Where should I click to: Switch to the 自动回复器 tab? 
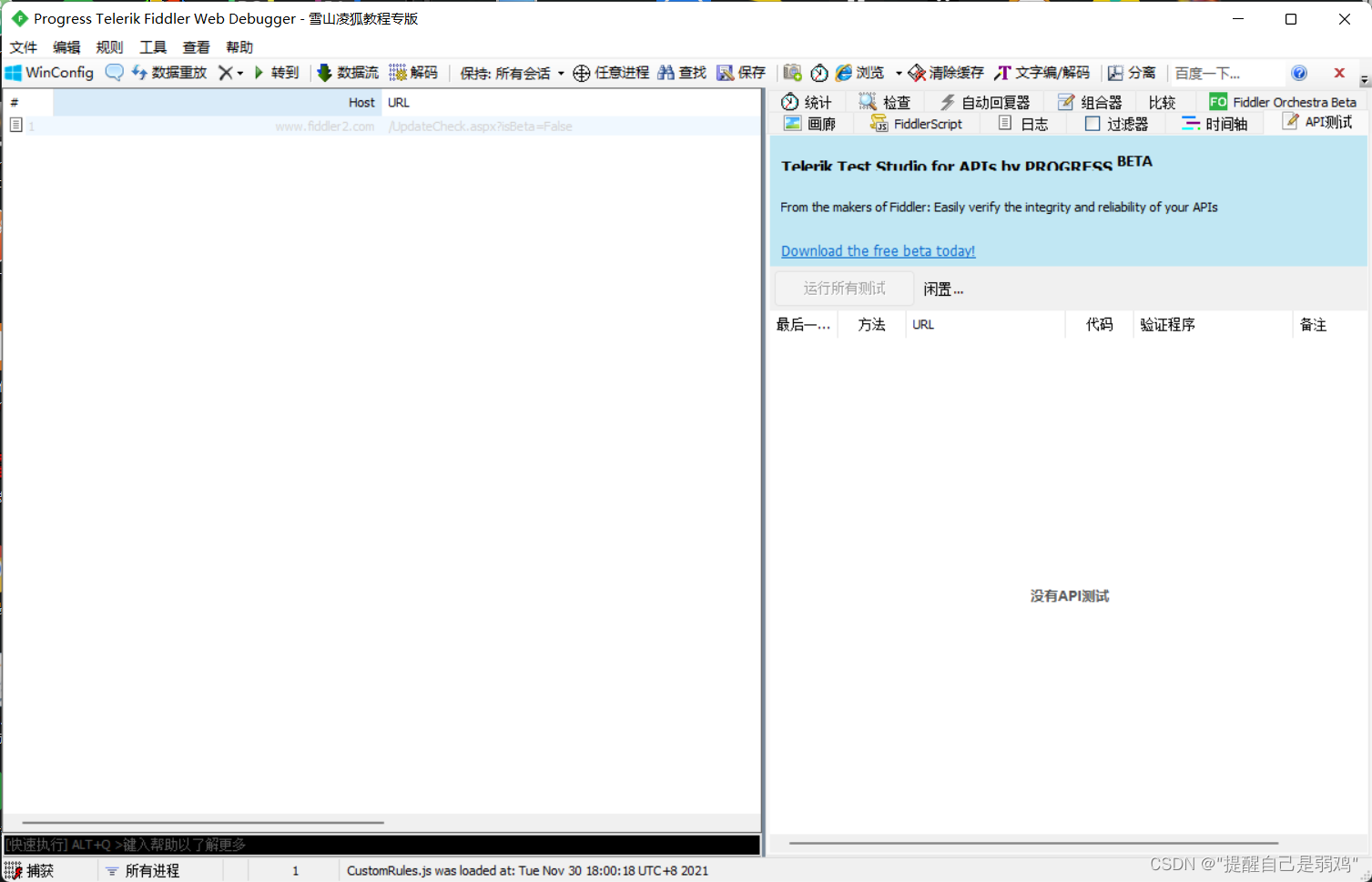click(985, 102)
